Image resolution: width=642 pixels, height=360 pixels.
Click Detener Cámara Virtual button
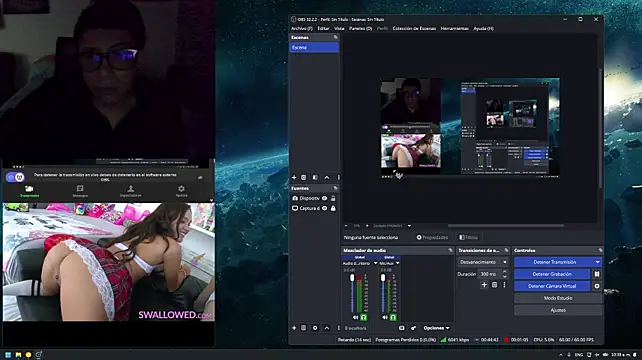pos(552,286)
